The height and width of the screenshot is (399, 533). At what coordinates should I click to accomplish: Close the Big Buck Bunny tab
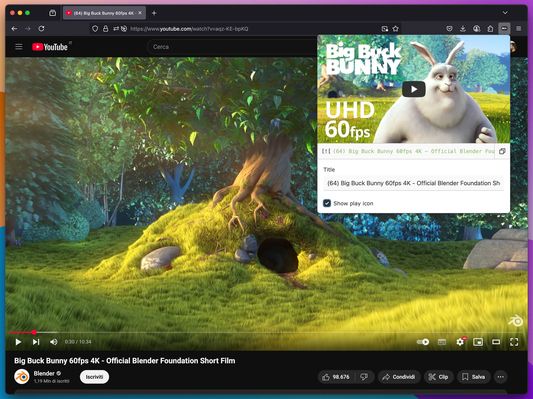click(140, 13)
